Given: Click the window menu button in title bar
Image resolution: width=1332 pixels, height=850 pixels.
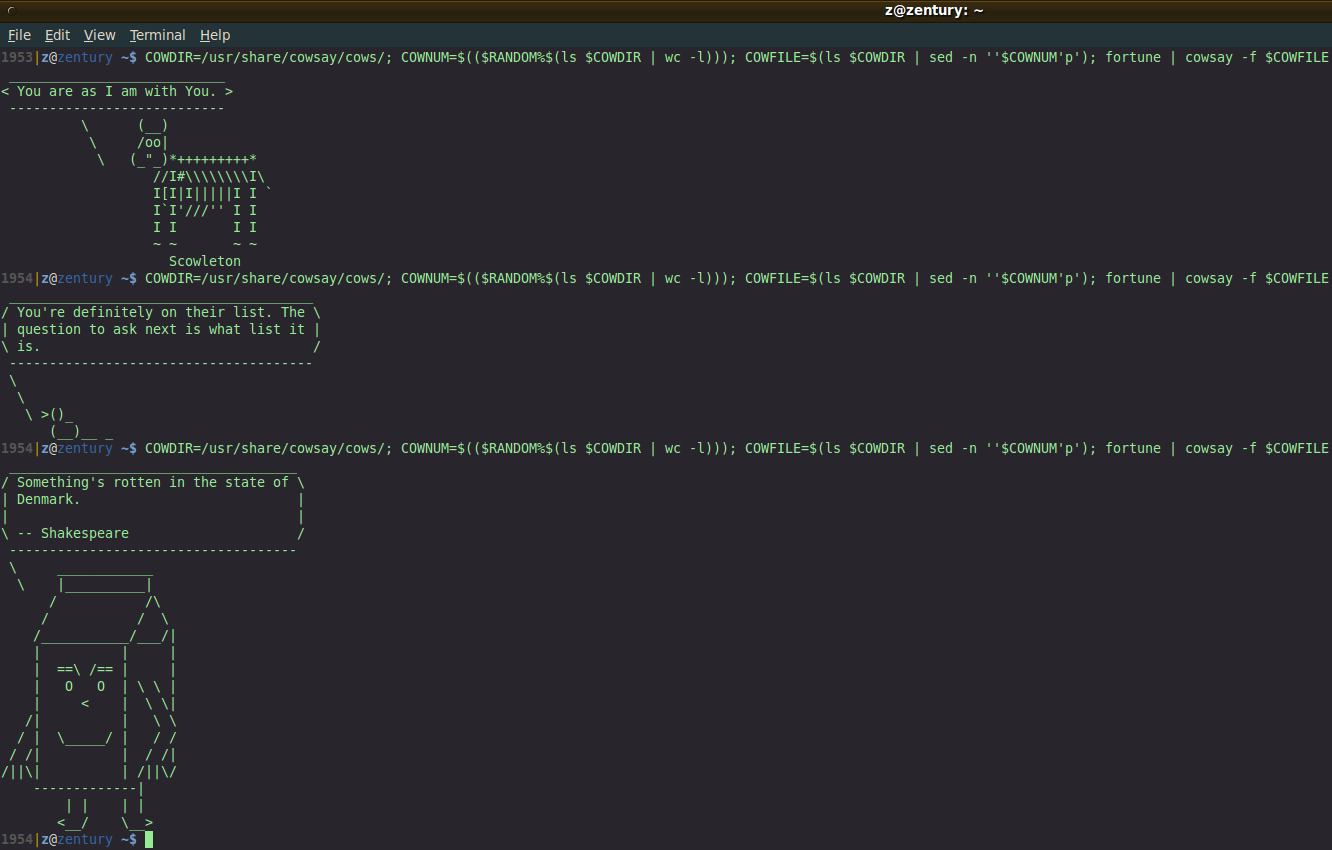Looking at the screenshot, I should point(11,10).
